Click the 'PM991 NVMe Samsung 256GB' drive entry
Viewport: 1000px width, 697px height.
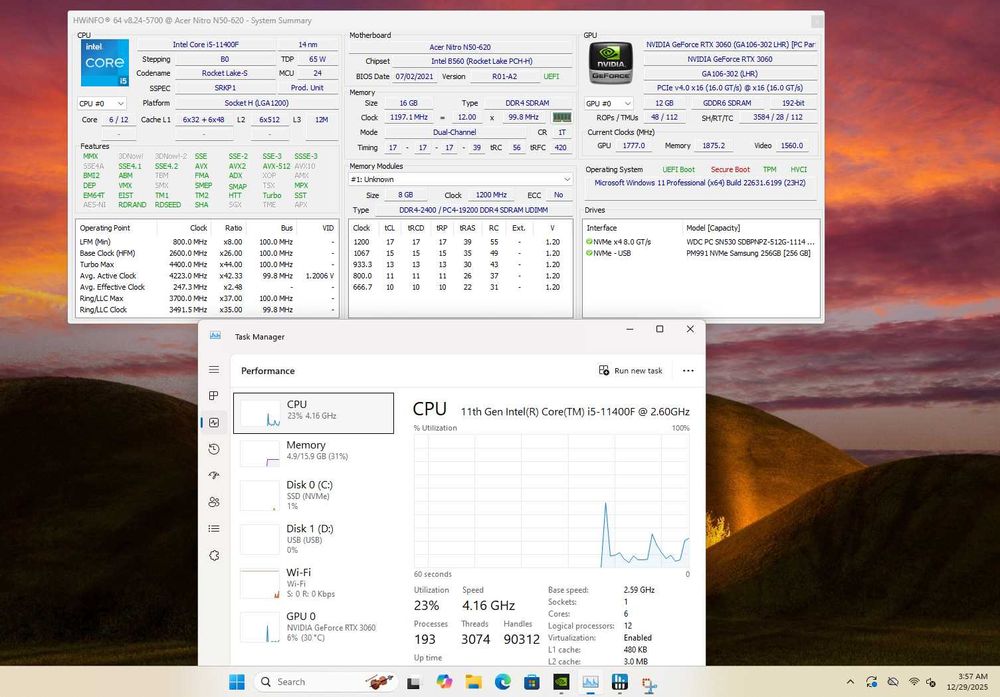click(748, 253)
